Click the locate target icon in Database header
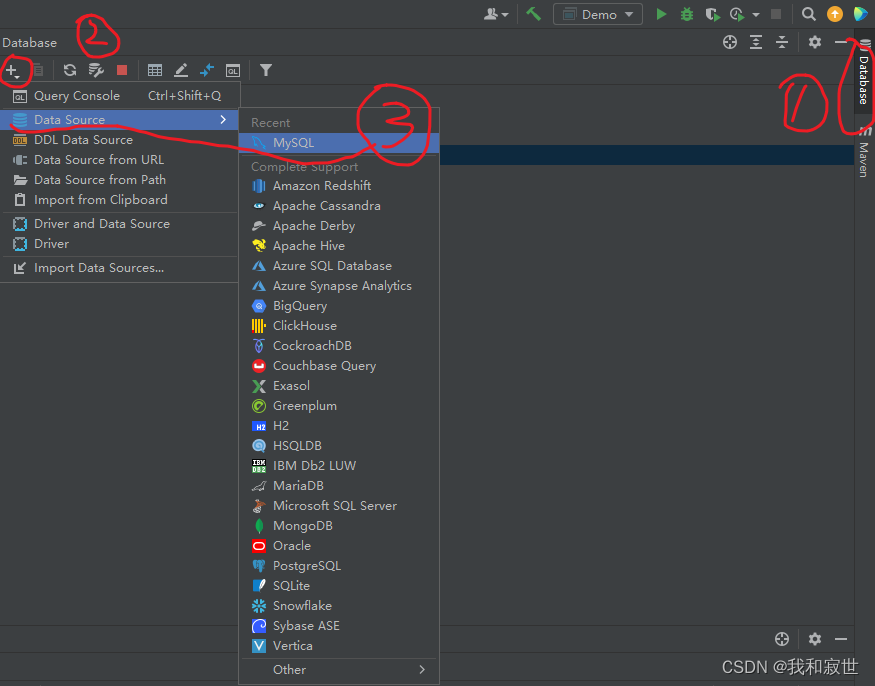Image resolution: width=875 pixels, height=686 pixels. tap(729, 42)
